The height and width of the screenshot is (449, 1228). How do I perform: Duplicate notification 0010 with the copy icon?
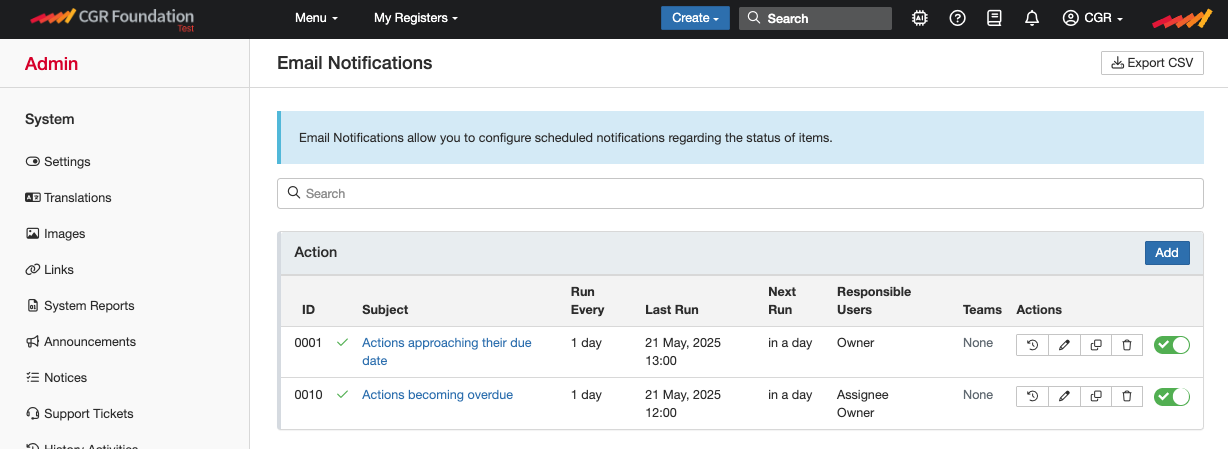pyautogui.click(x=1096, y=396)
